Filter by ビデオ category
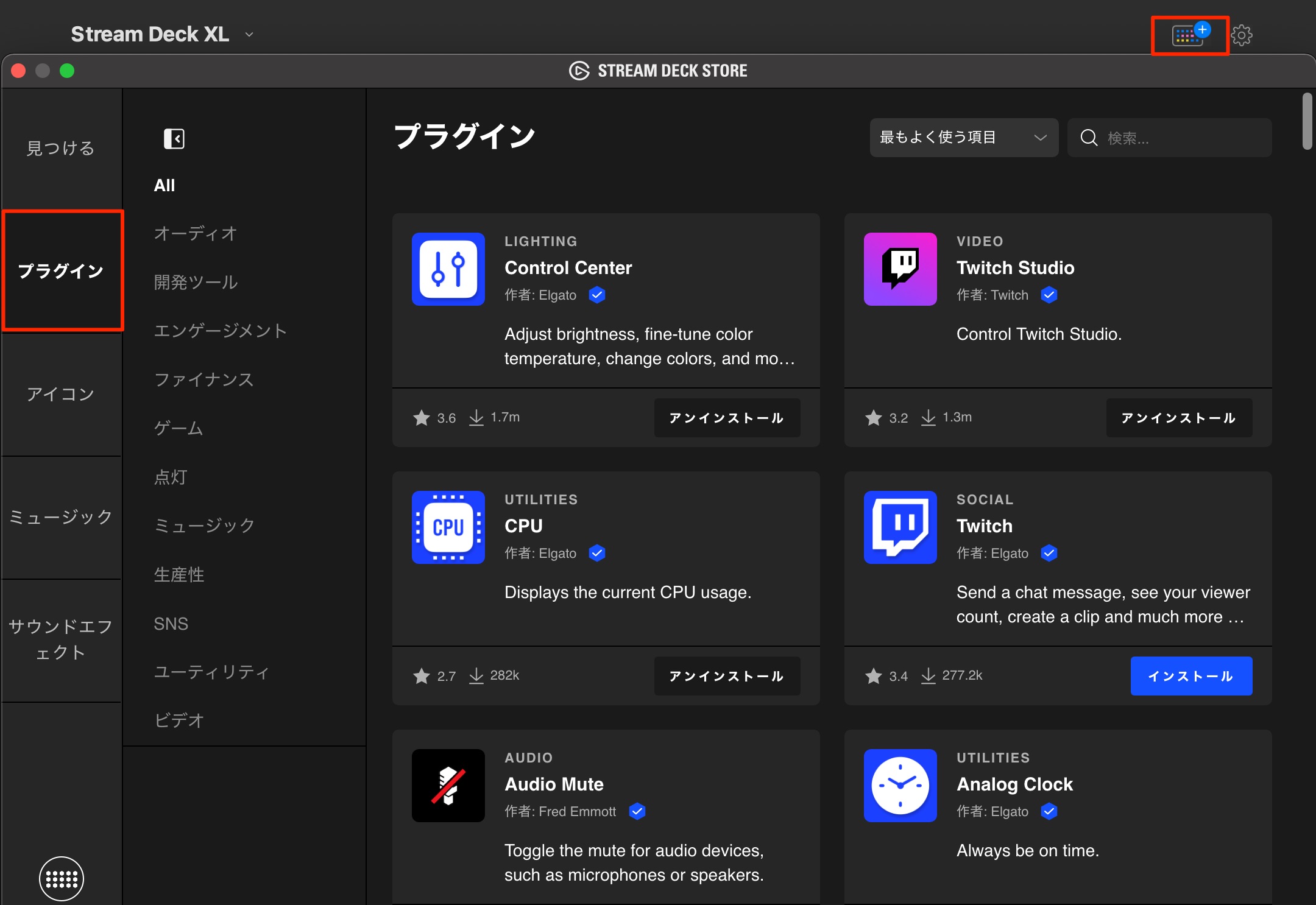 pos(179,720)
